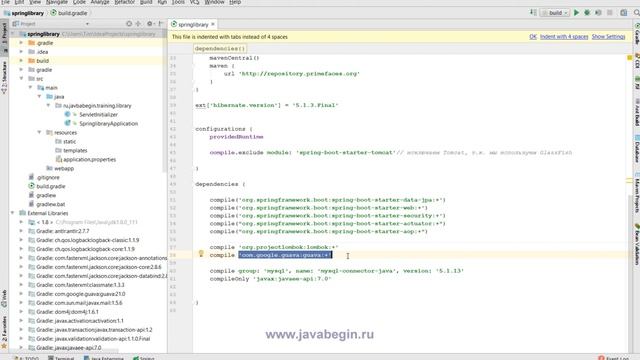Open the Spring tool window tab

point(144,358)
